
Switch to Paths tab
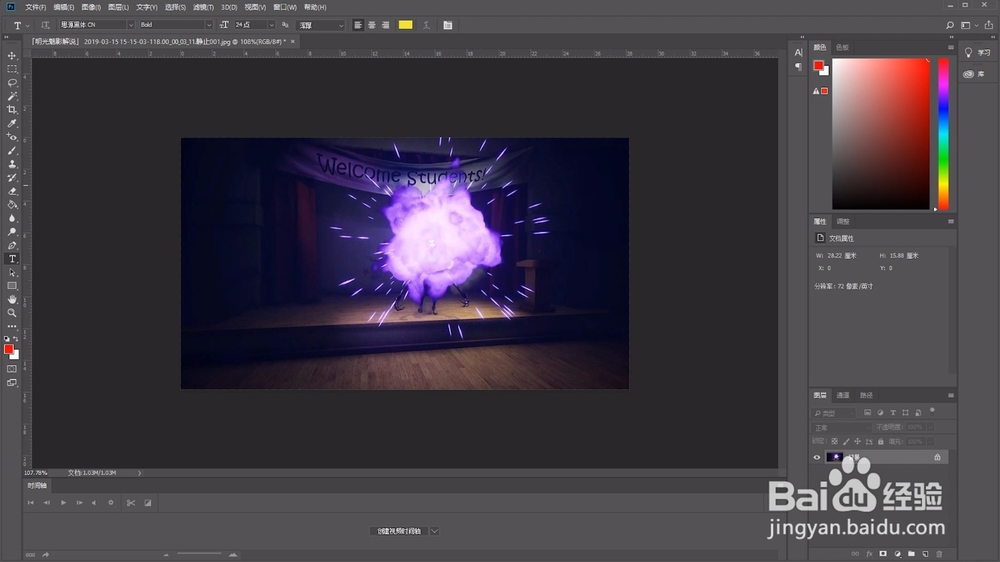click(866, 396)
